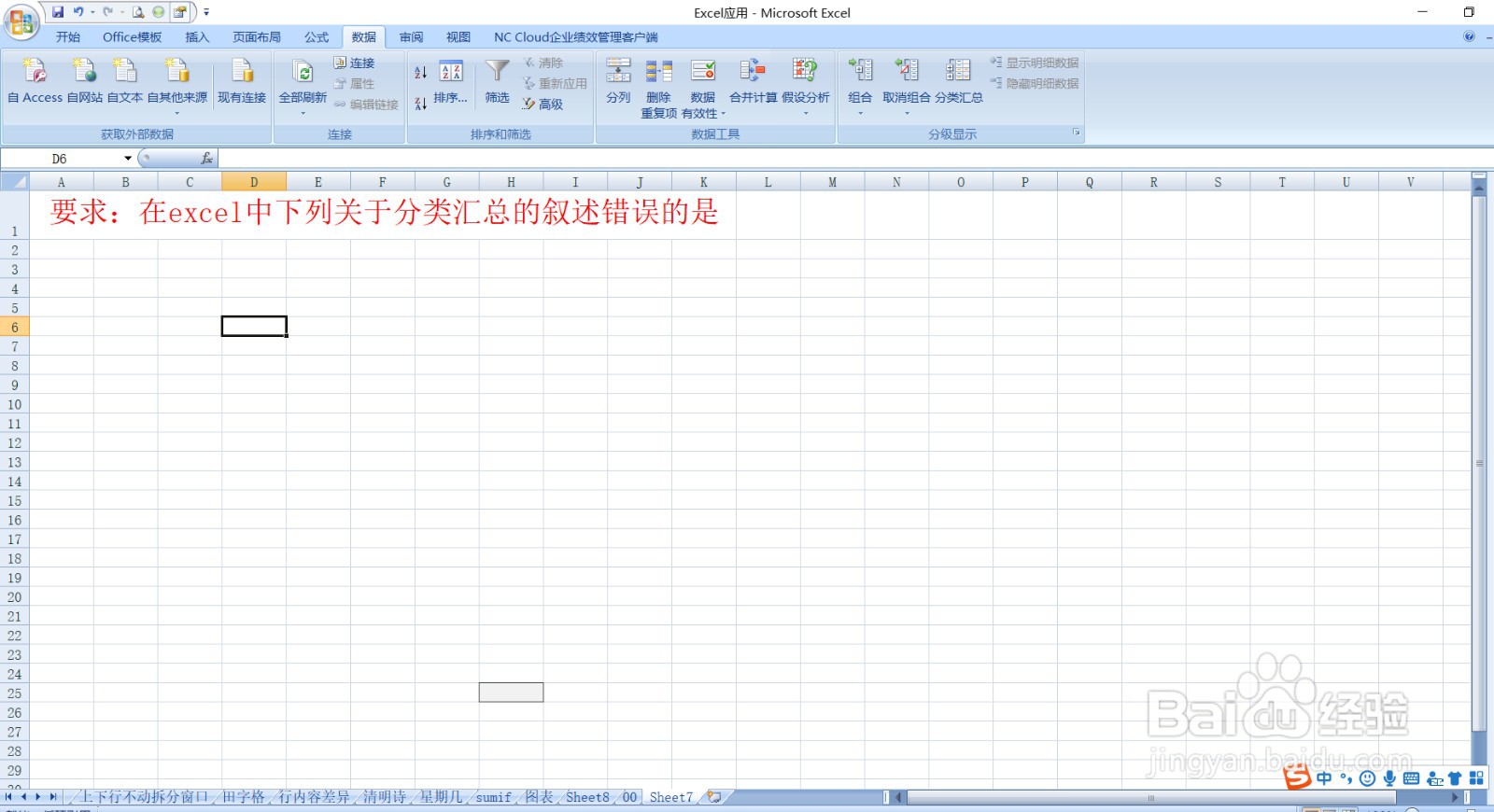The image size is (1494, 812).
Task: Expand Data Validation dropdown arrow
Action: pyautogui.click(x=723, y=114)
